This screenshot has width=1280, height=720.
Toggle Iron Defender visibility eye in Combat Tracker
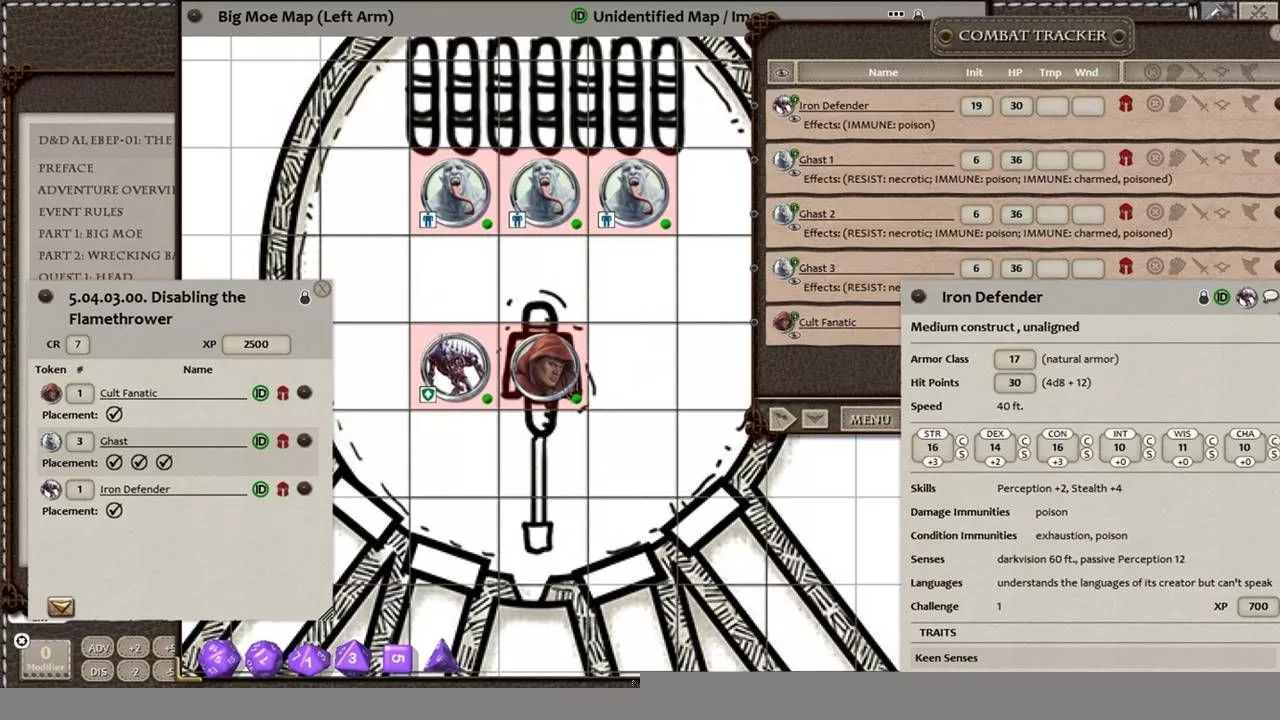(x=794, y=119)
